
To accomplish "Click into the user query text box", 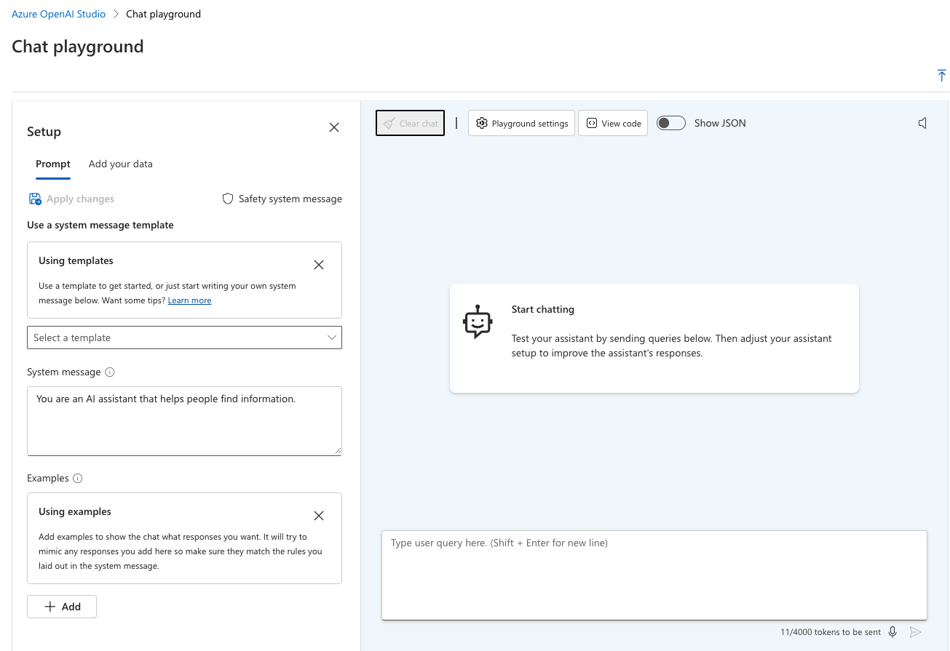I will click(654, 575).
